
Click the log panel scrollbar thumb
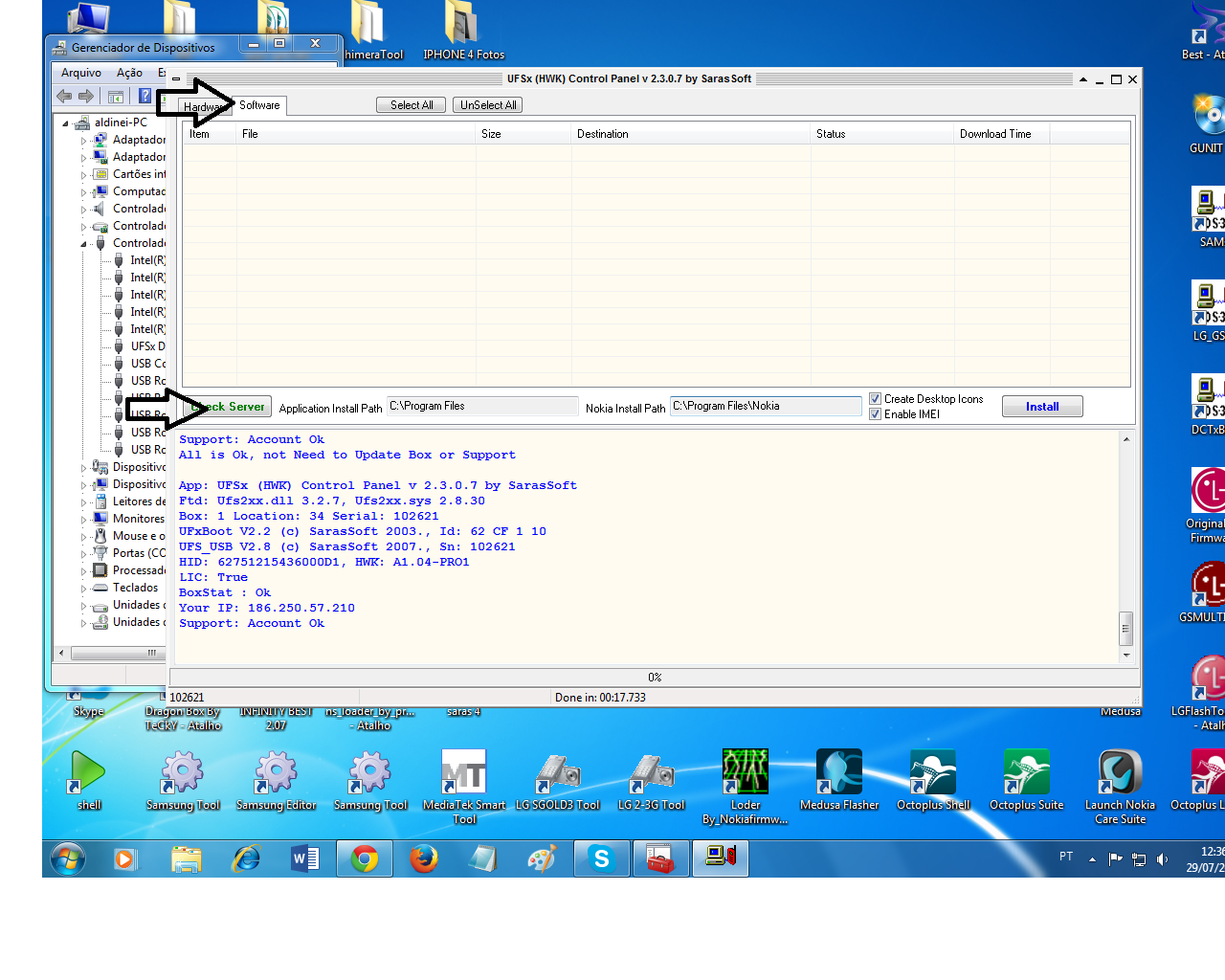coord(1126,629)
